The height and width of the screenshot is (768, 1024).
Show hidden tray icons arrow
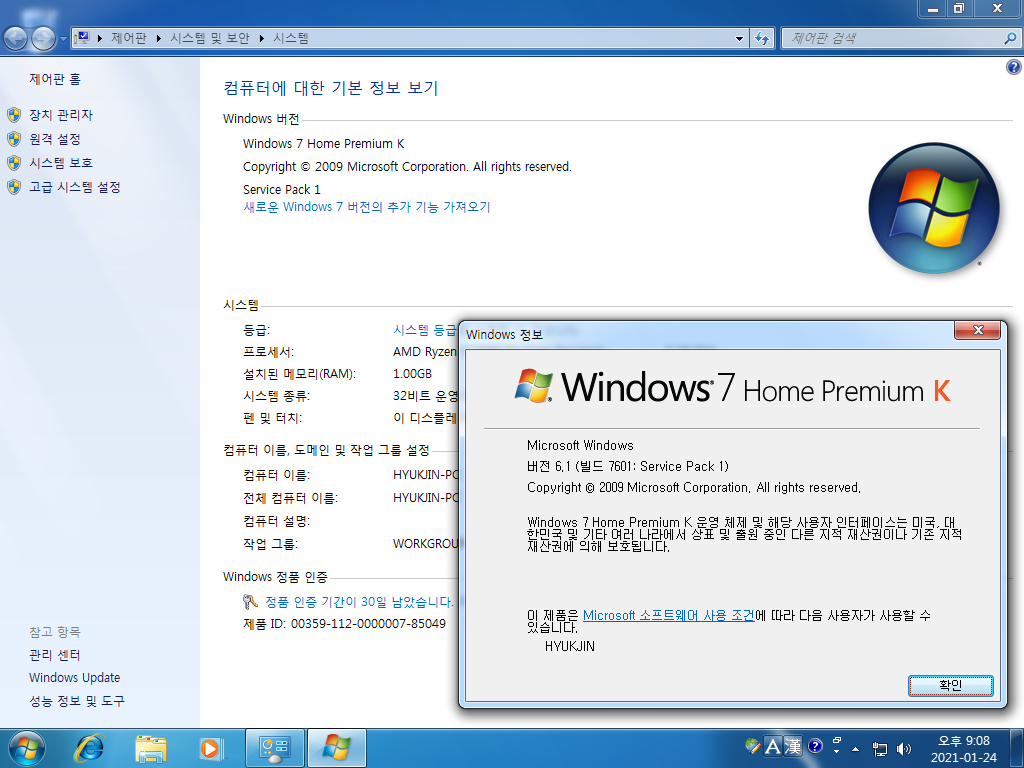(856, 749)
